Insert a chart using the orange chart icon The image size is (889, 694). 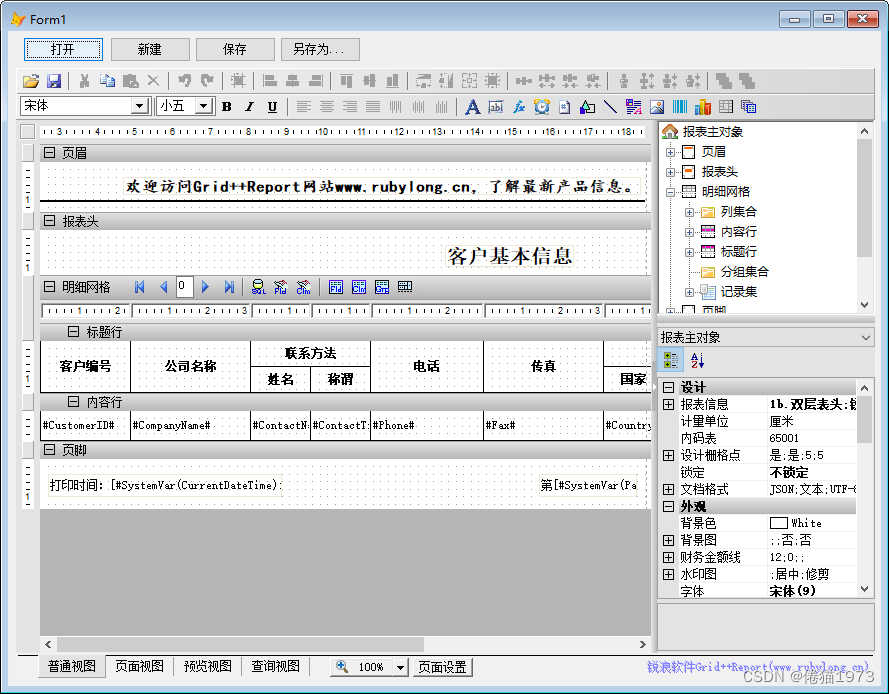coord(701,108)
